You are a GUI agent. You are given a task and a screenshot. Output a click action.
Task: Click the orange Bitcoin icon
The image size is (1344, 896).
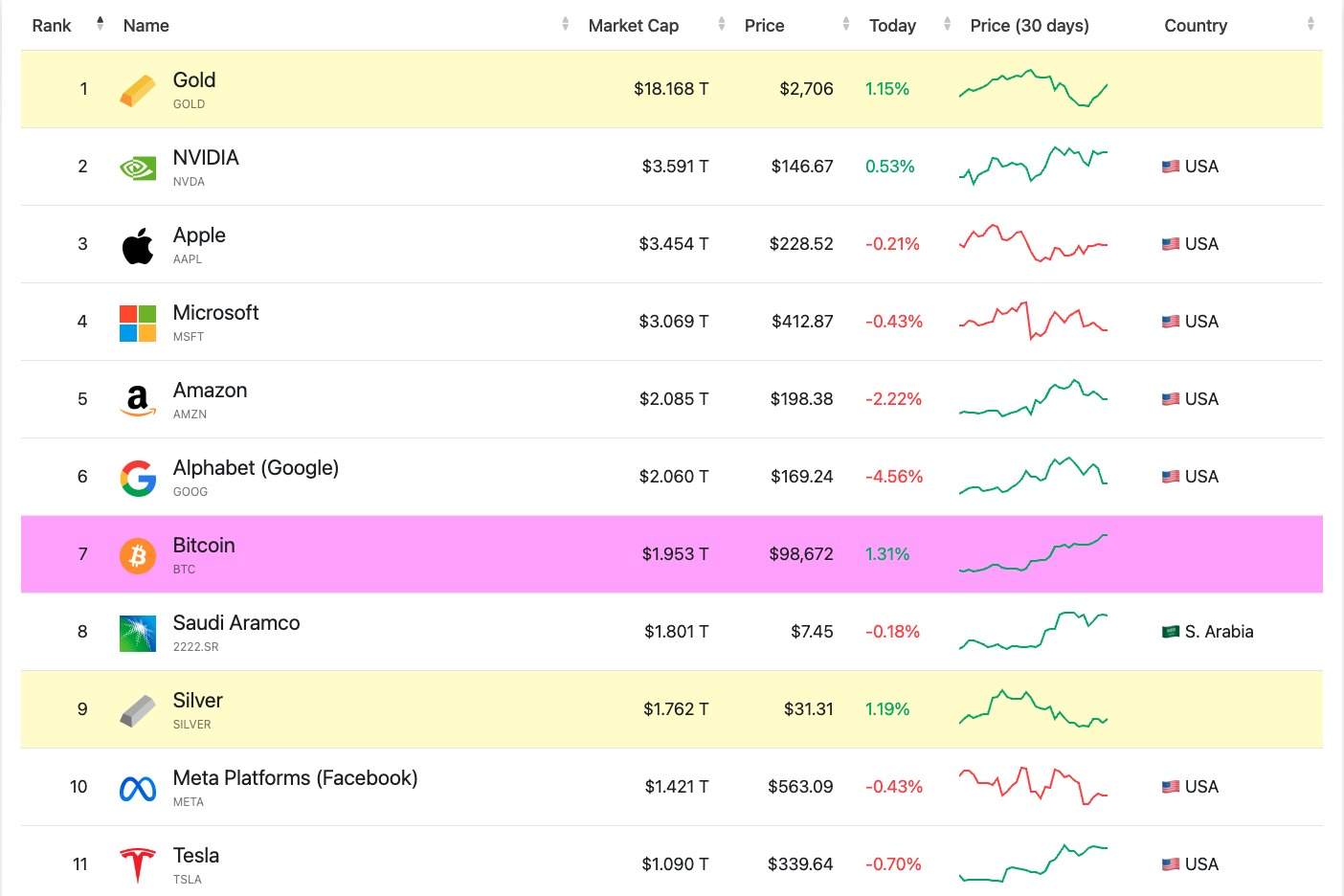pos(137,555)
